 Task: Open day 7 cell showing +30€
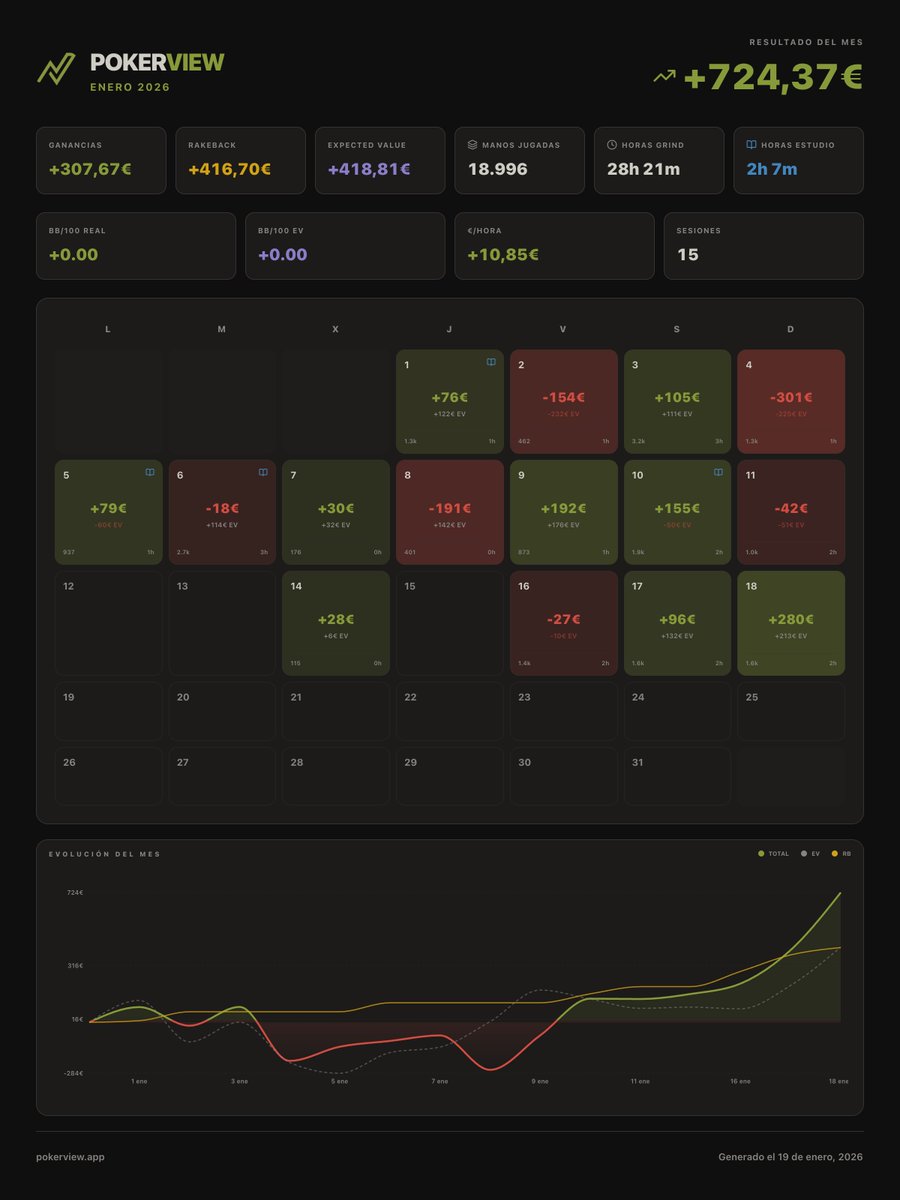coord(336,512)
